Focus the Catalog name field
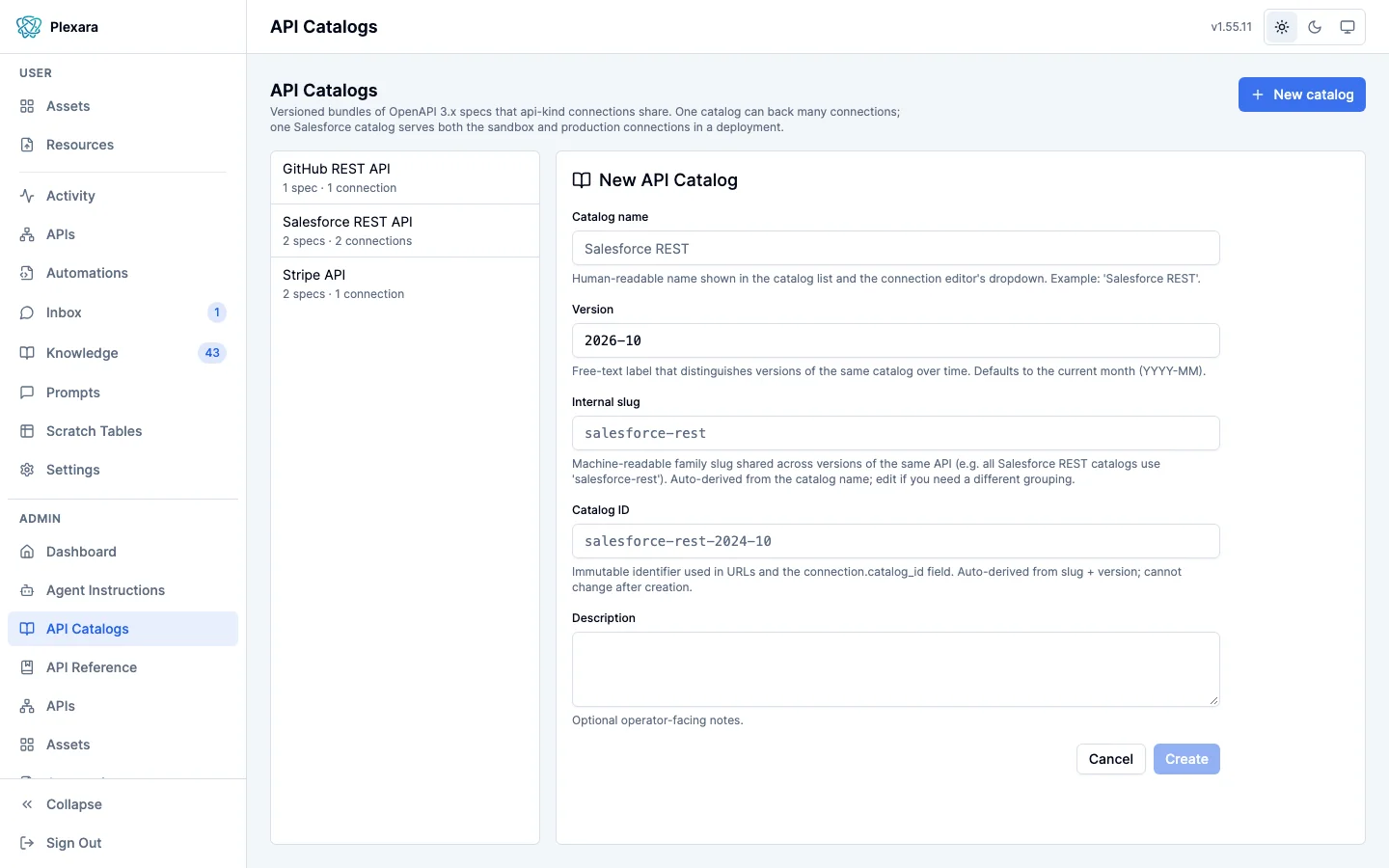The width and height of the screenshot is (1389, 868). tap(895, 248)
